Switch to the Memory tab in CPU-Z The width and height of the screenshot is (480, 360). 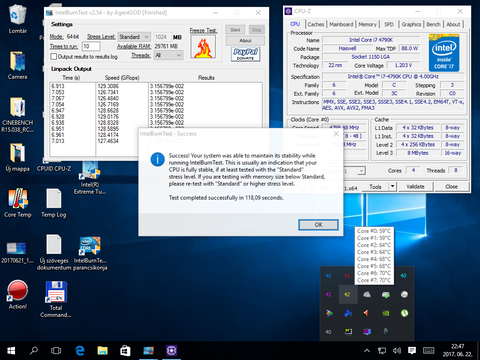coord(367,24)
